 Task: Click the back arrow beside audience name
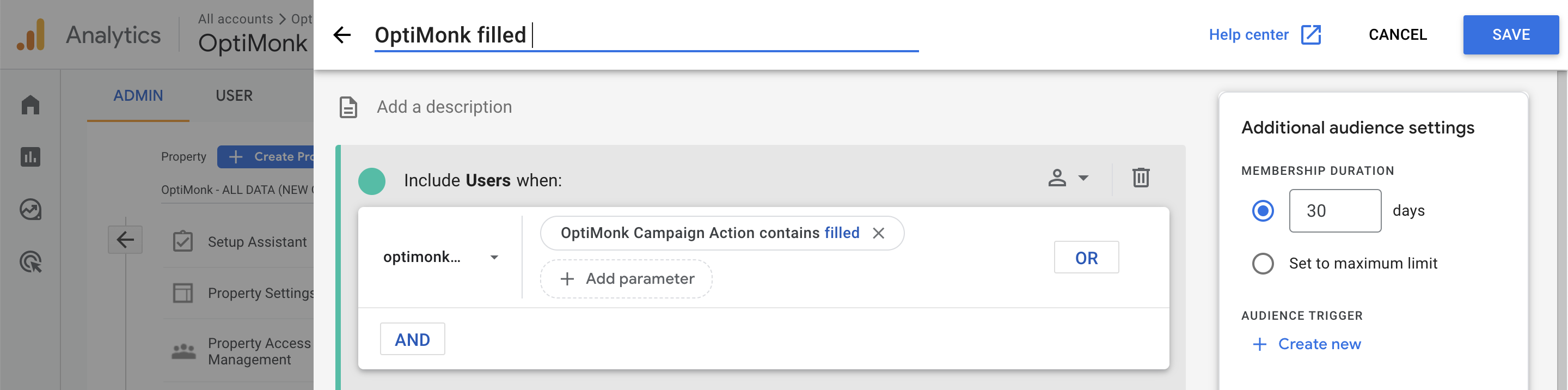[x=342, y=35]
